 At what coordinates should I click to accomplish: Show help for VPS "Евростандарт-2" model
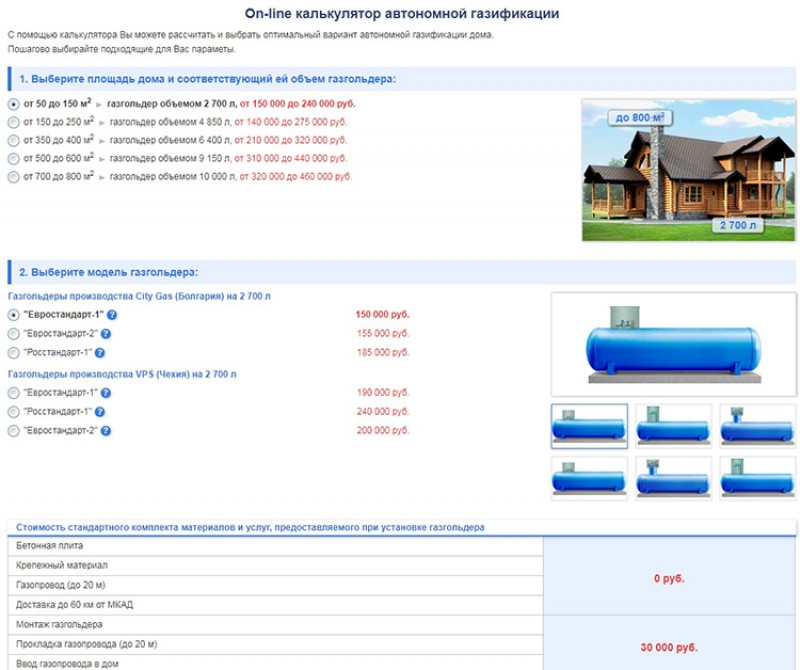(106, 431)
